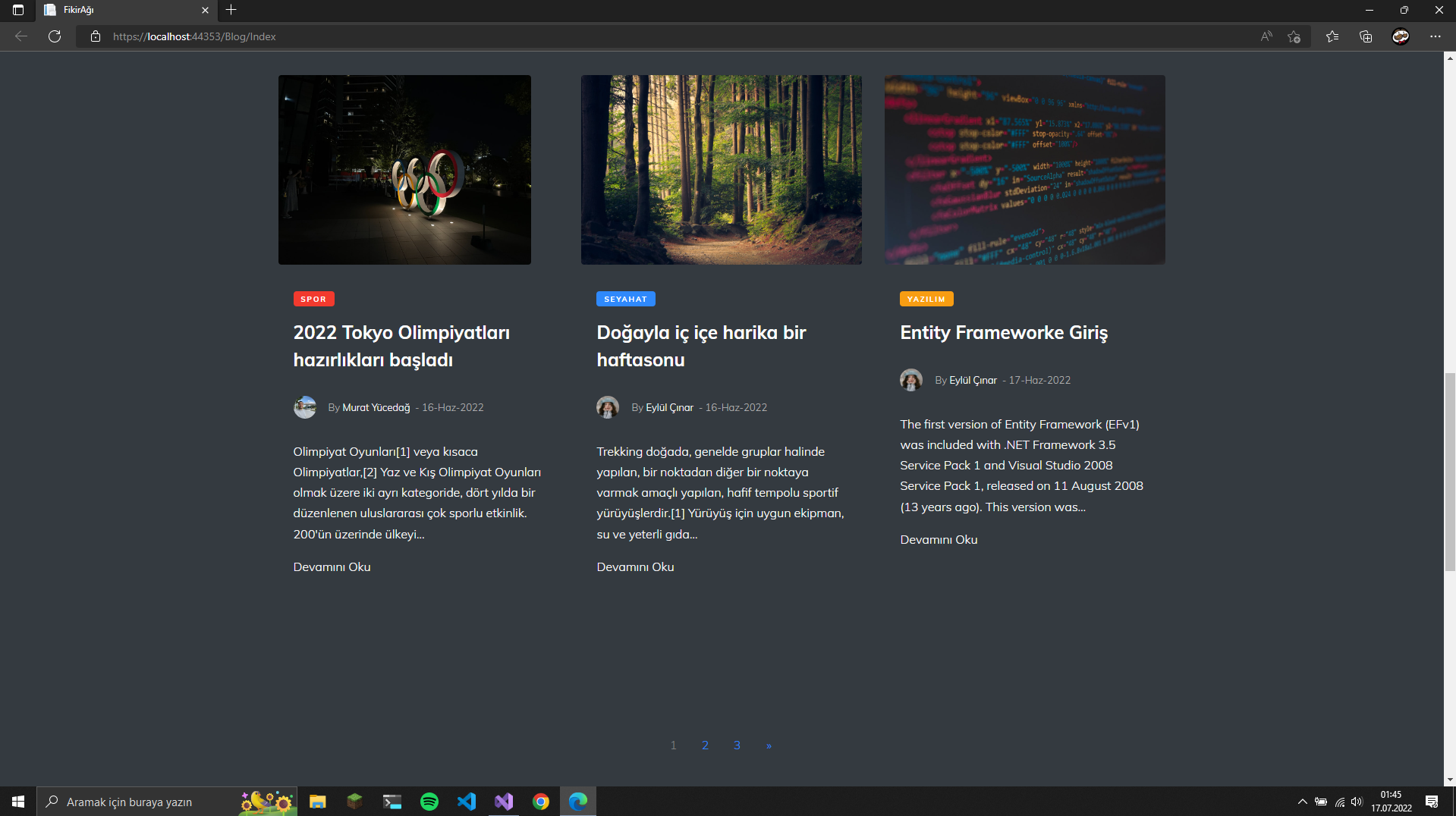View site info via the lock icon
Image resolution: width=1456 pixels, height=816 pixels.
96,36
